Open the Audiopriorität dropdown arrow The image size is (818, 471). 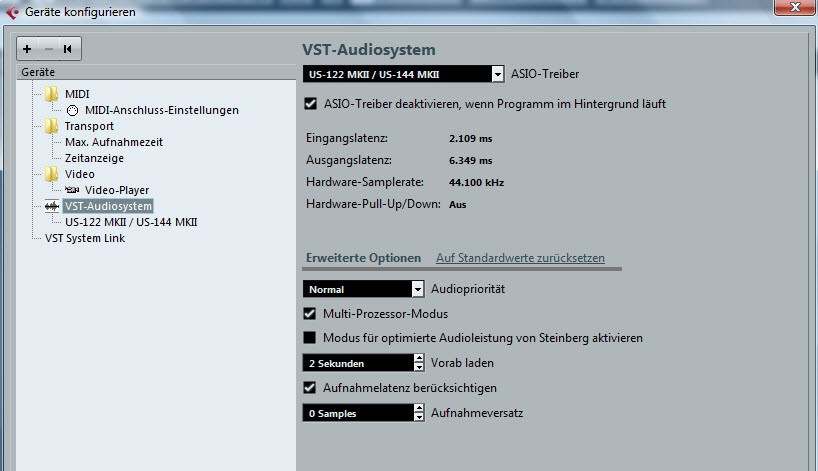417,289
